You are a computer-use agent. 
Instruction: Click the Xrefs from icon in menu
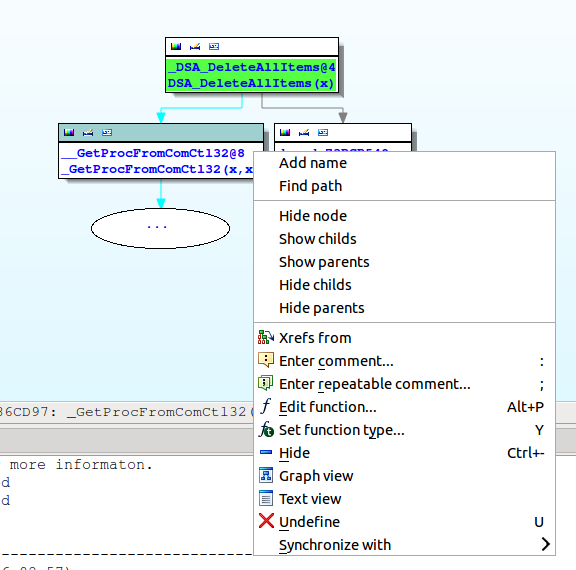pyautogui.click(x=266, y=338)
